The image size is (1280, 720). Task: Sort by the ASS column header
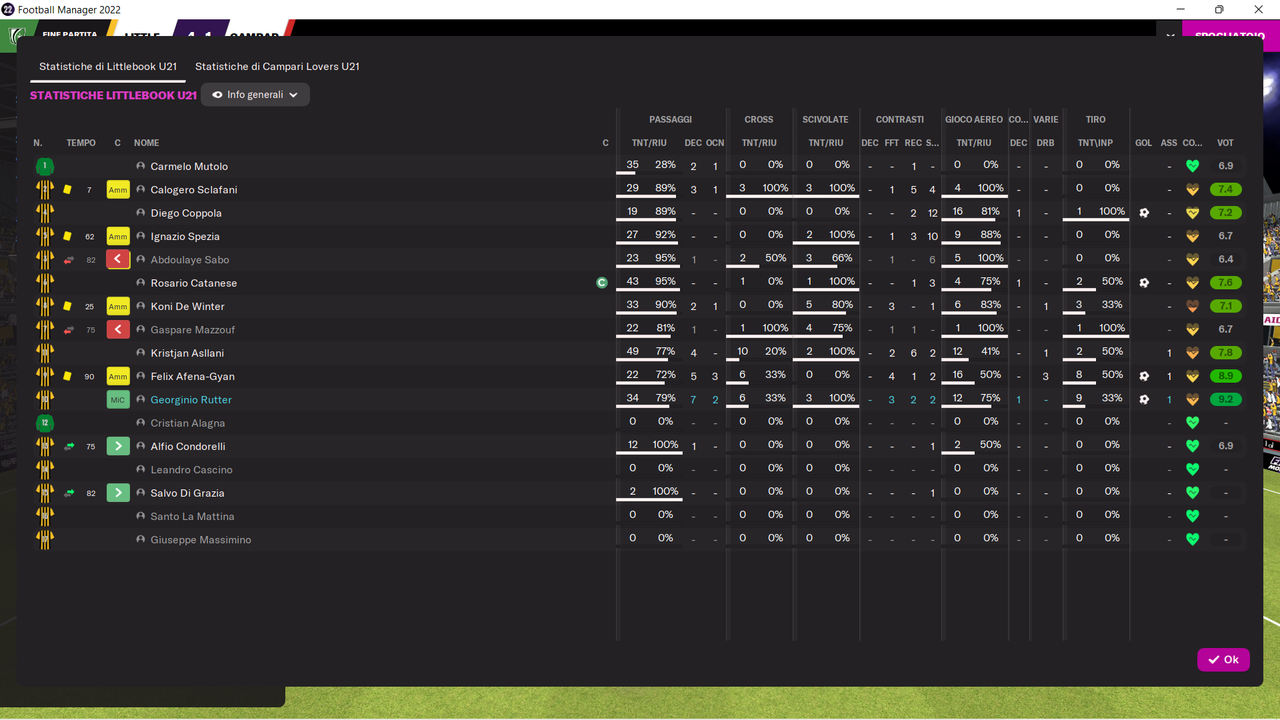point(1169,143)
